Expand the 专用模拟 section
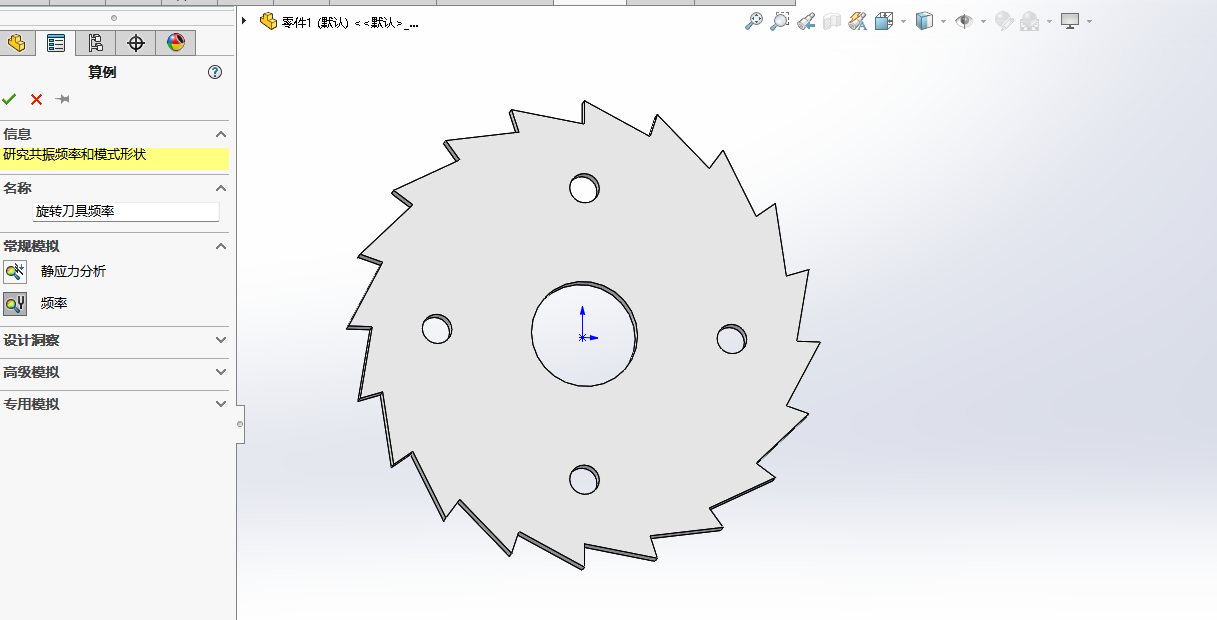 (x=221, y=404)
